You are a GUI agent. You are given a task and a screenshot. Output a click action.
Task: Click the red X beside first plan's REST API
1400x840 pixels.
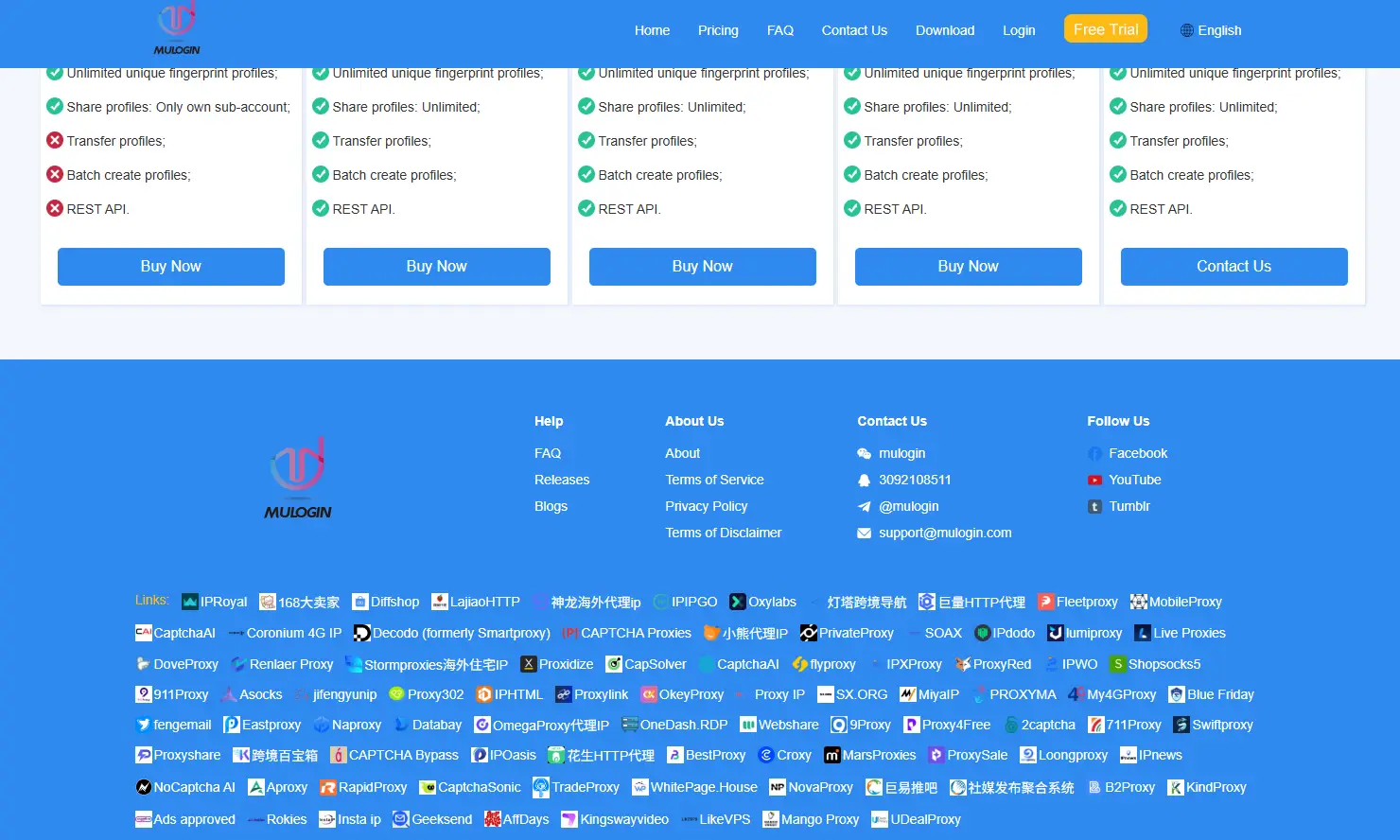pyautogui.click(x=55, y=208)
